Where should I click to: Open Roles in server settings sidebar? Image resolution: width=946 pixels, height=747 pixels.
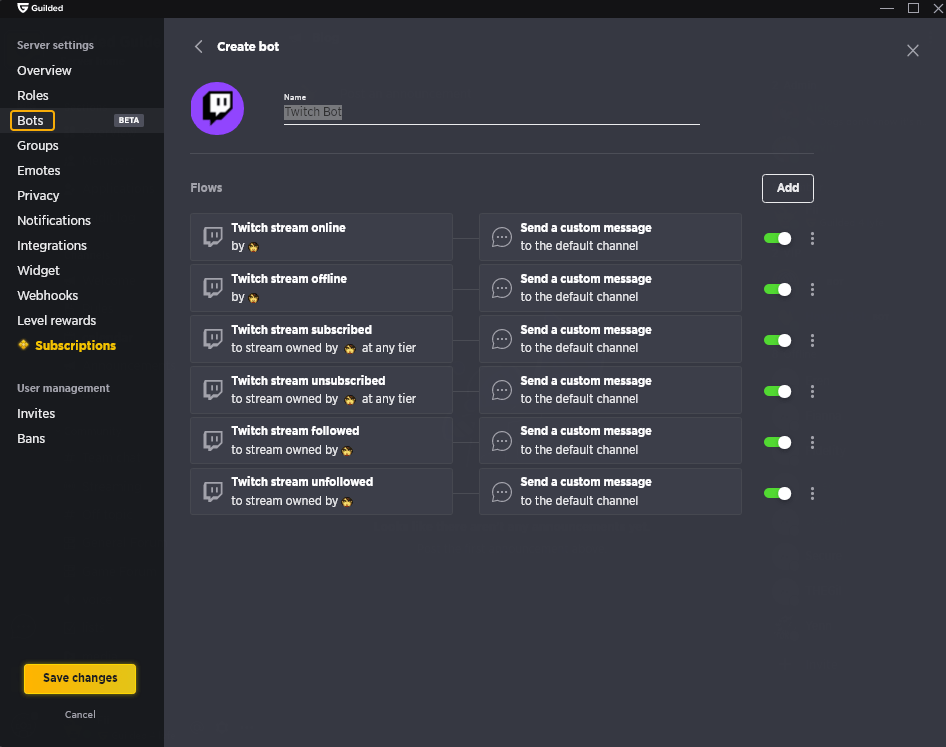tap(33, 96)
